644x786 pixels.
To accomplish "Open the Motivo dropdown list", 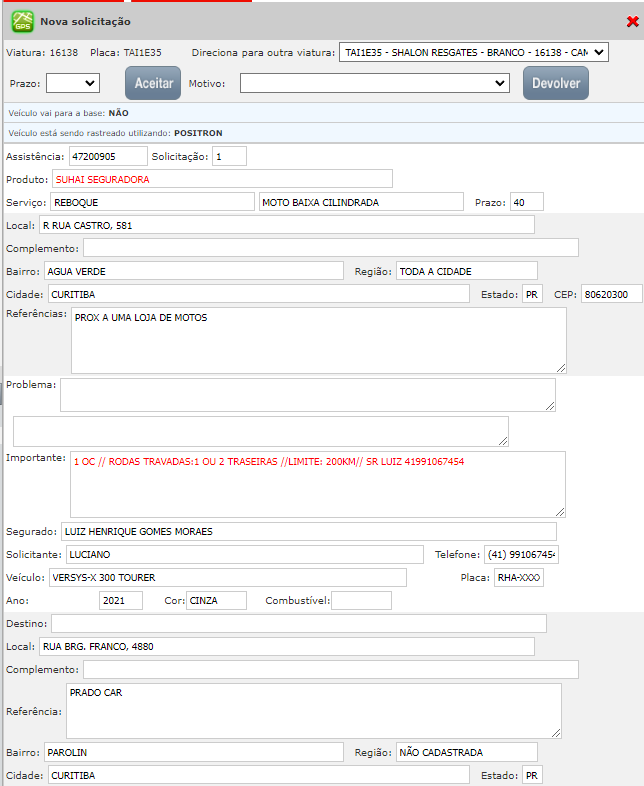I will (x=374, y=84).
